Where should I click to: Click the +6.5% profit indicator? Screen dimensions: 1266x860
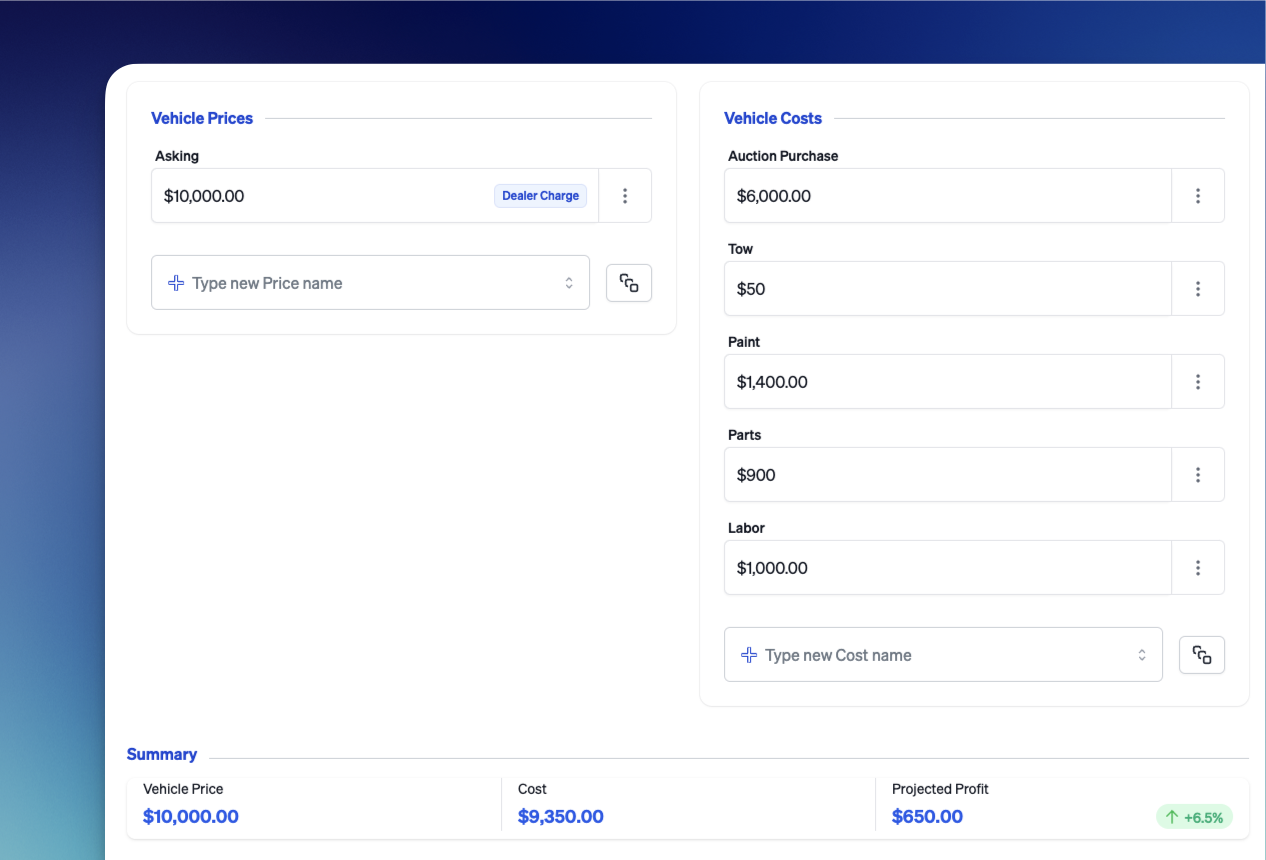[1194, 817]
